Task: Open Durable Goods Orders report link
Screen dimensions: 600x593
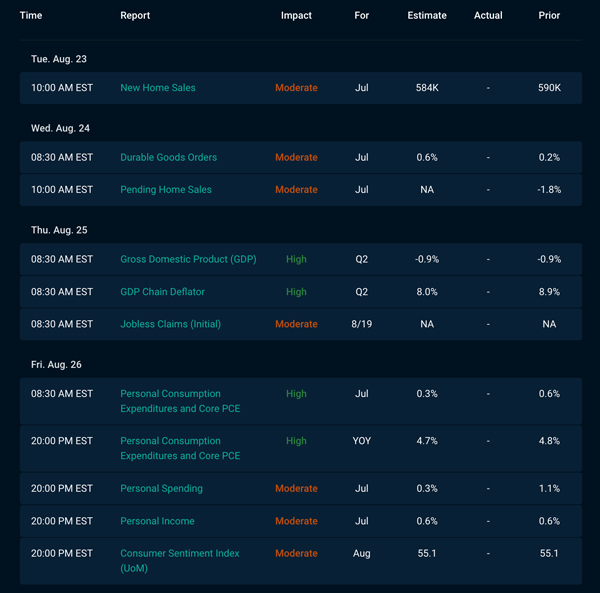Action: click(168, 157)
